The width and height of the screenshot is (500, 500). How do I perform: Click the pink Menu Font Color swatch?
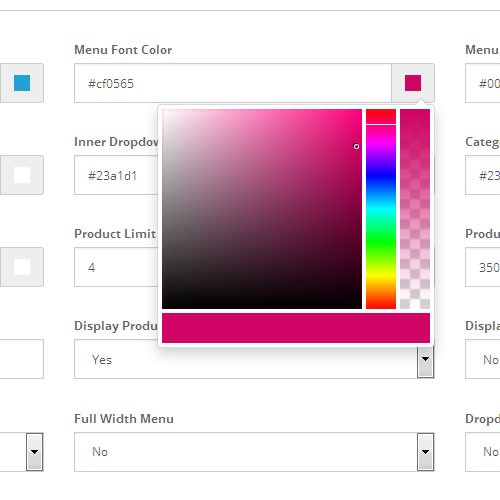click(x=413, y=83)
